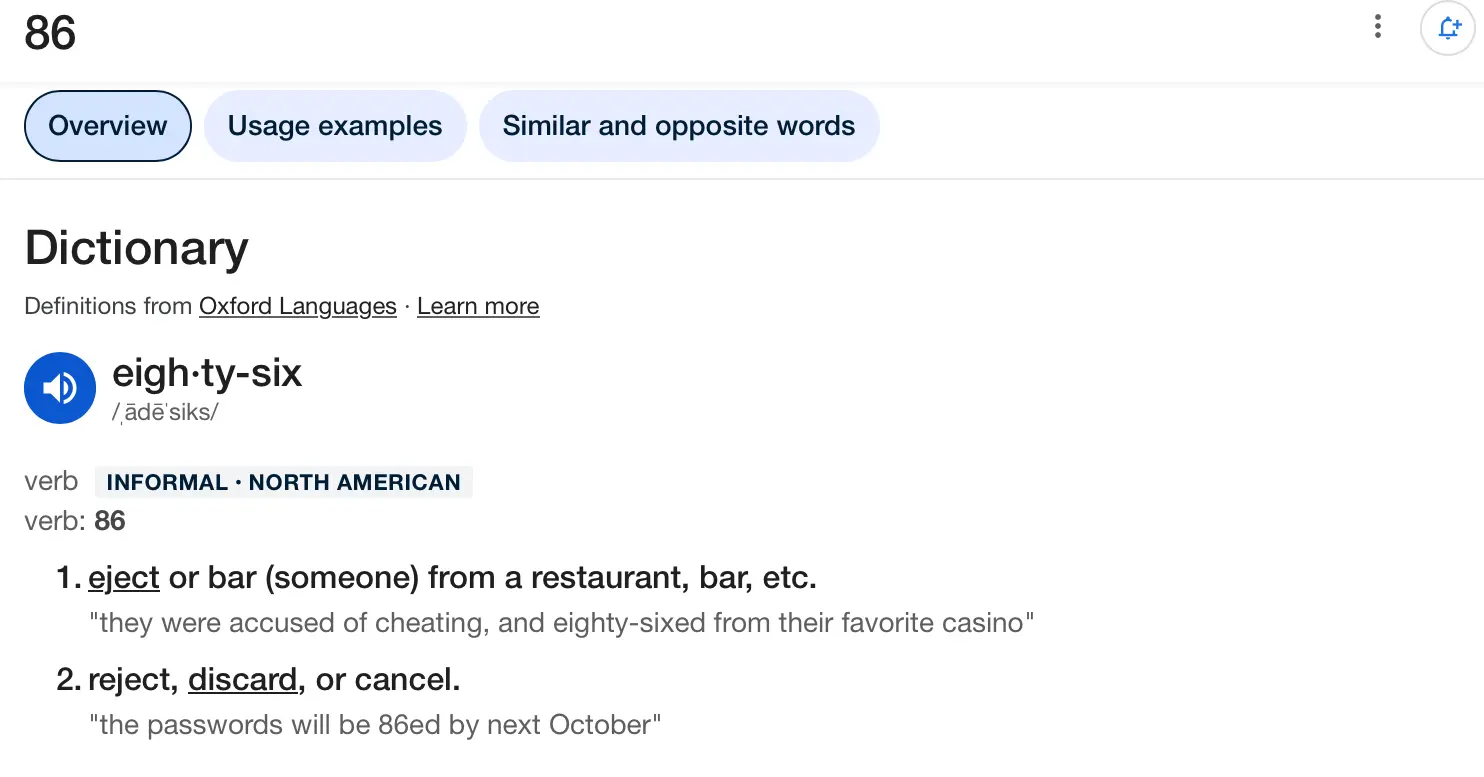This screenshot has width=1484, height=777.
Task: Switch to the Usage examples tab
Action: pos(335,126)
